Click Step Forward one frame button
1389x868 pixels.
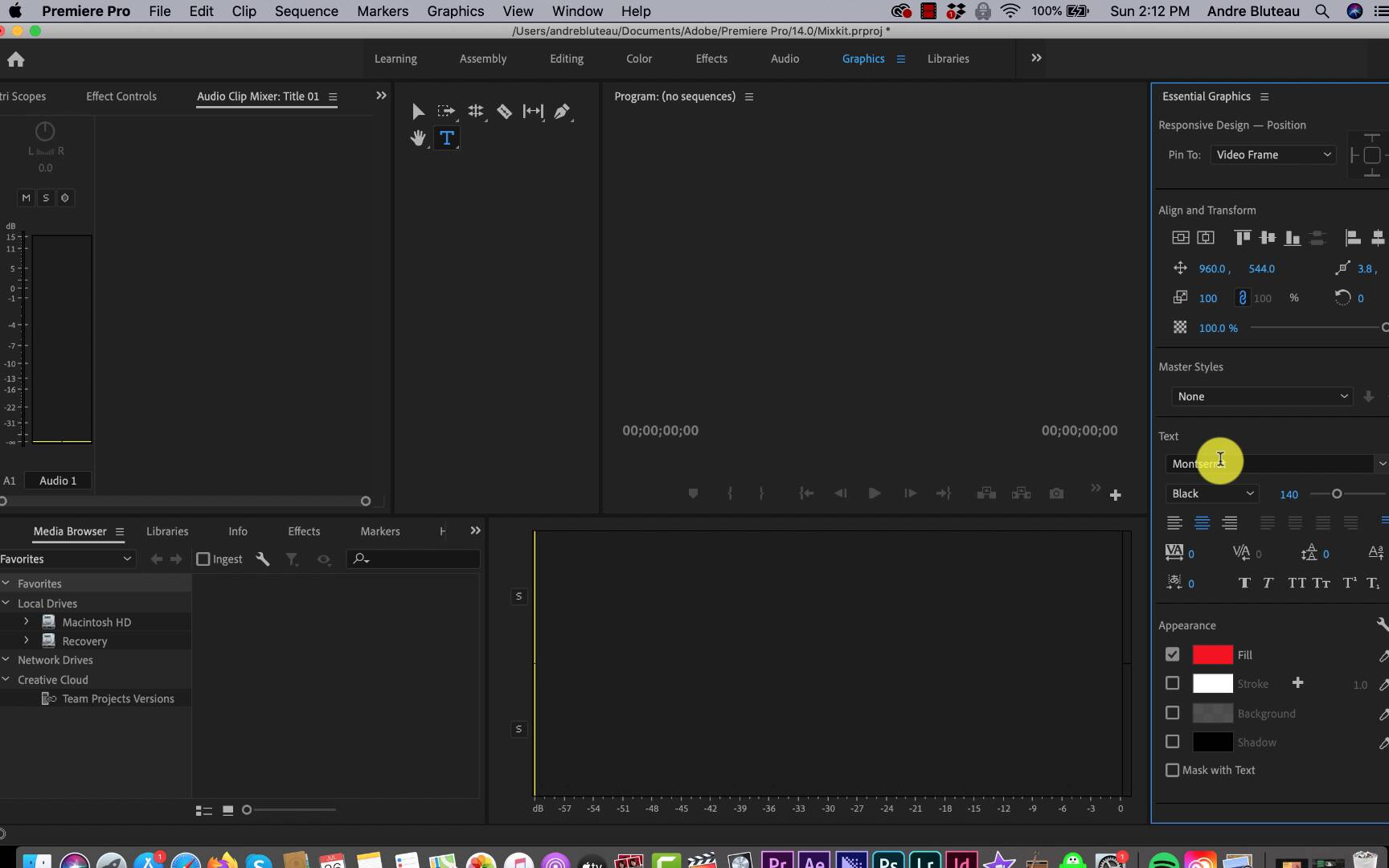pos(910,493)
